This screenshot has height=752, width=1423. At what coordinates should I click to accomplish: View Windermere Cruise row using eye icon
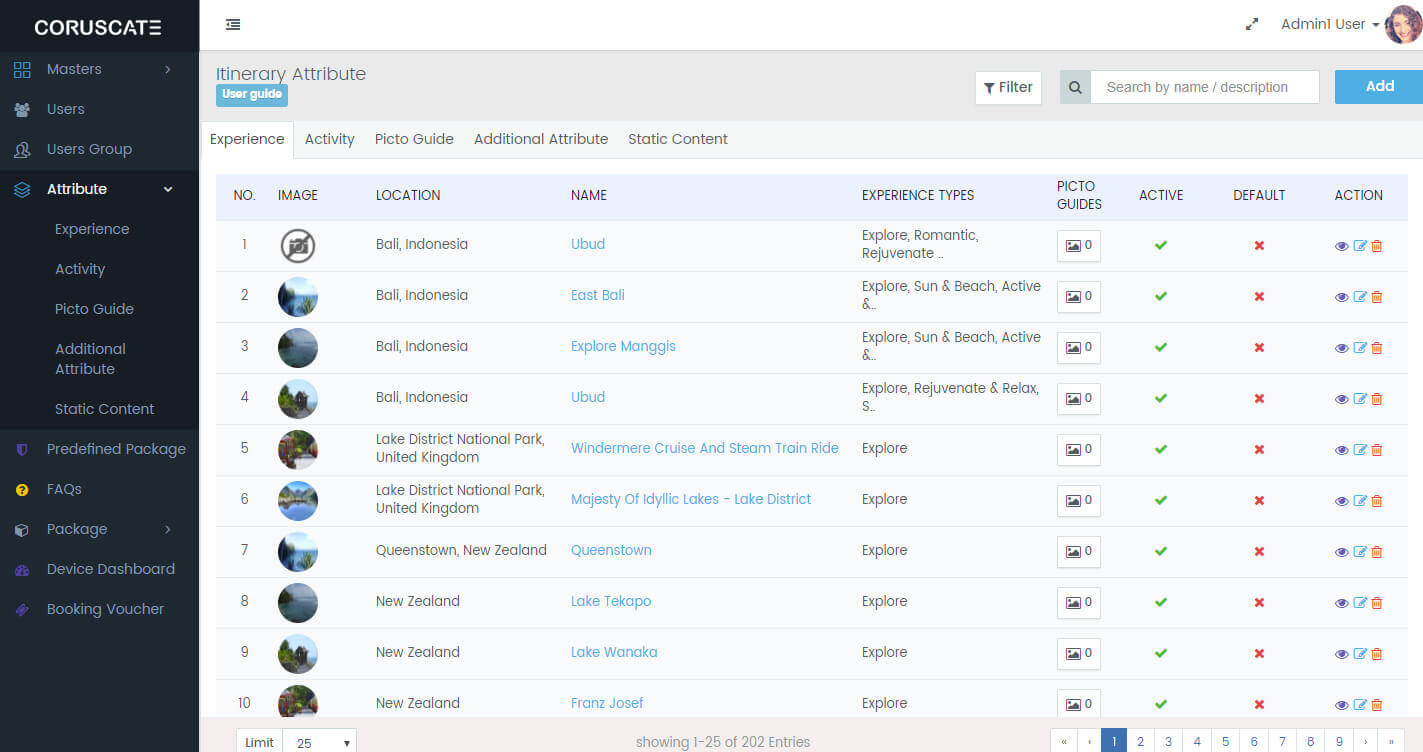point(1341,450)
